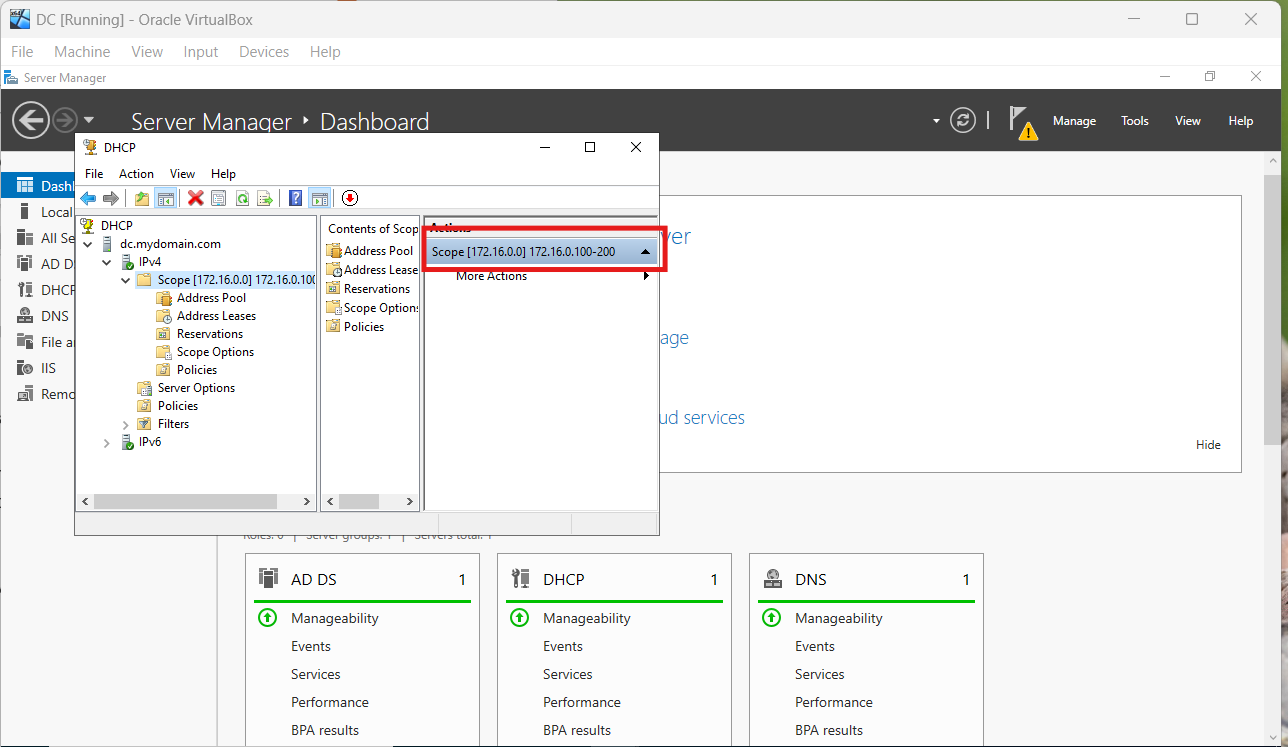Open VirtualBox Devices menu
This screenshot has width=1288, height=747.
(264, 52)
